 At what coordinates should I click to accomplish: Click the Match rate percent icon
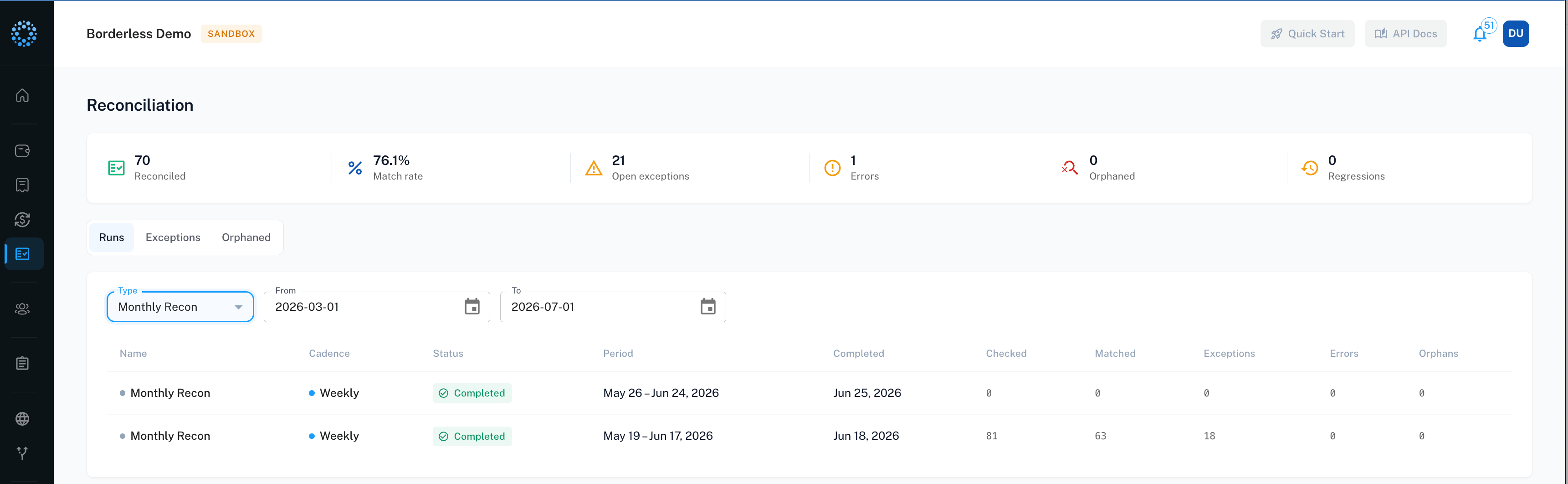click(x=355, y=168)
